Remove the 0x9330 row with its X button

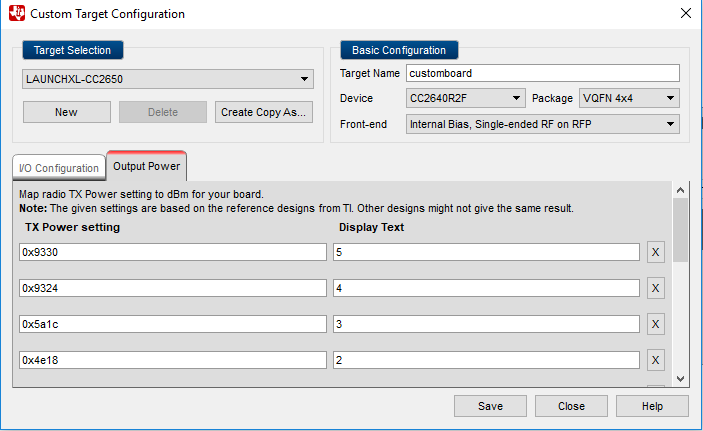coord(655,252)
